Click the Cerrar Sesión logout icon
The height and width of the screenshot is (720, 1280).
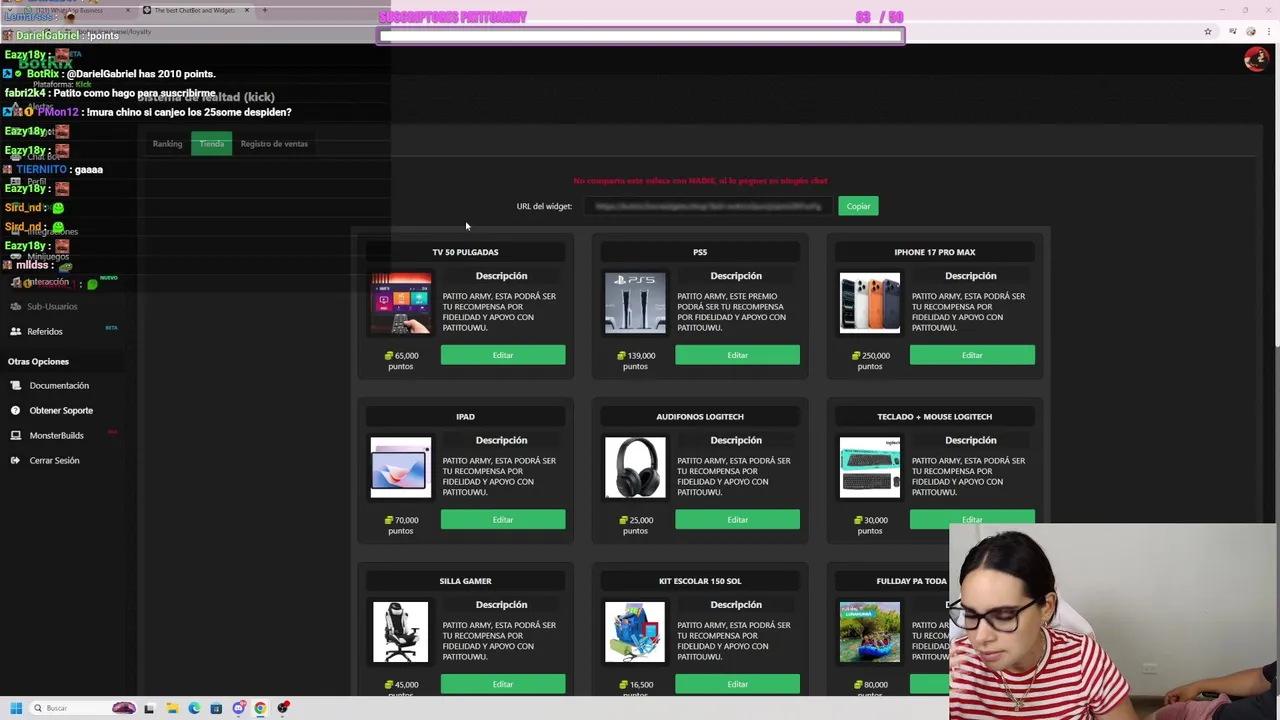point(15,460)
